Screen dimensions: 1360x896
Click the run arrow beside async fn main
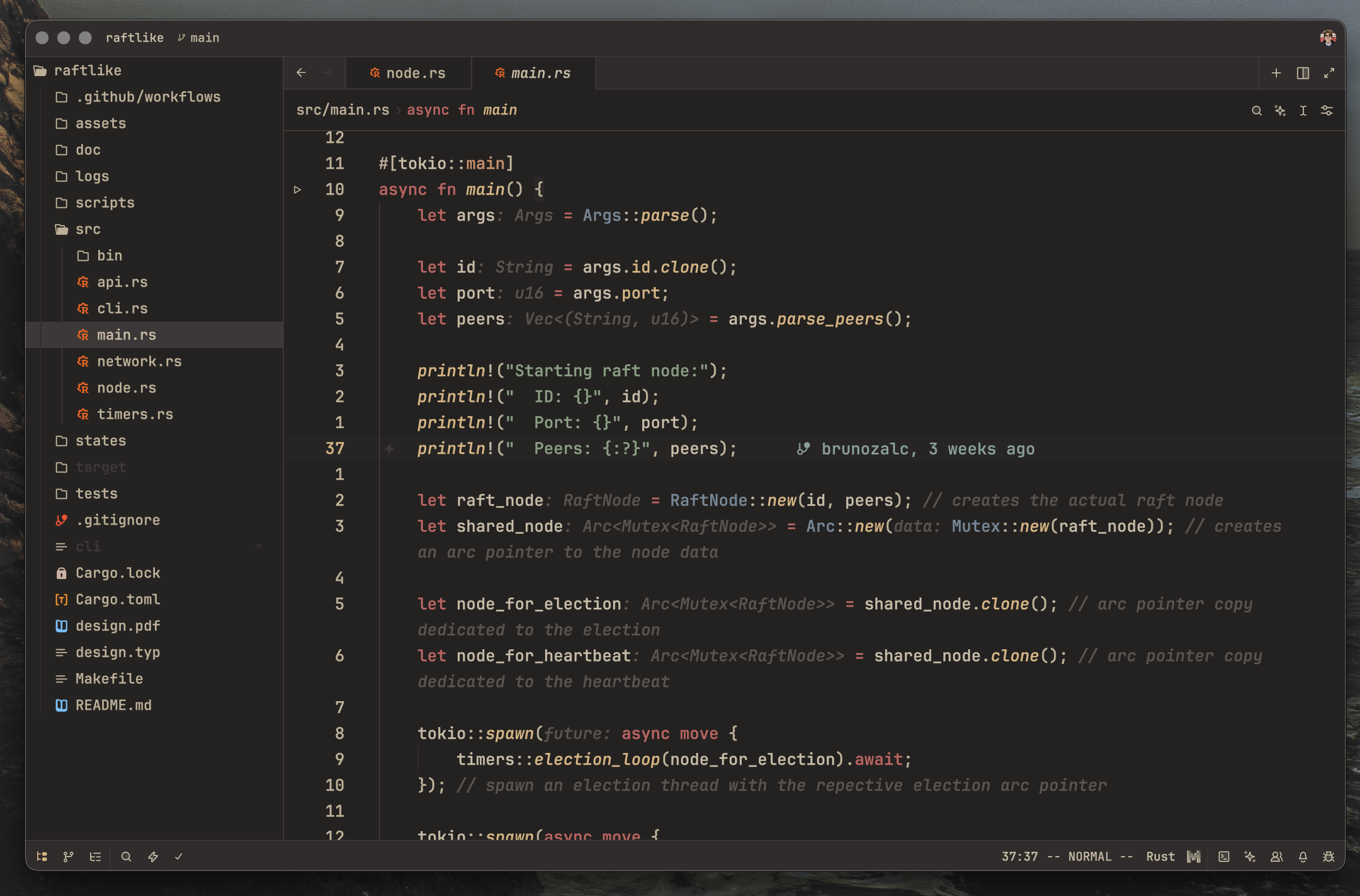tap(297, 189)
